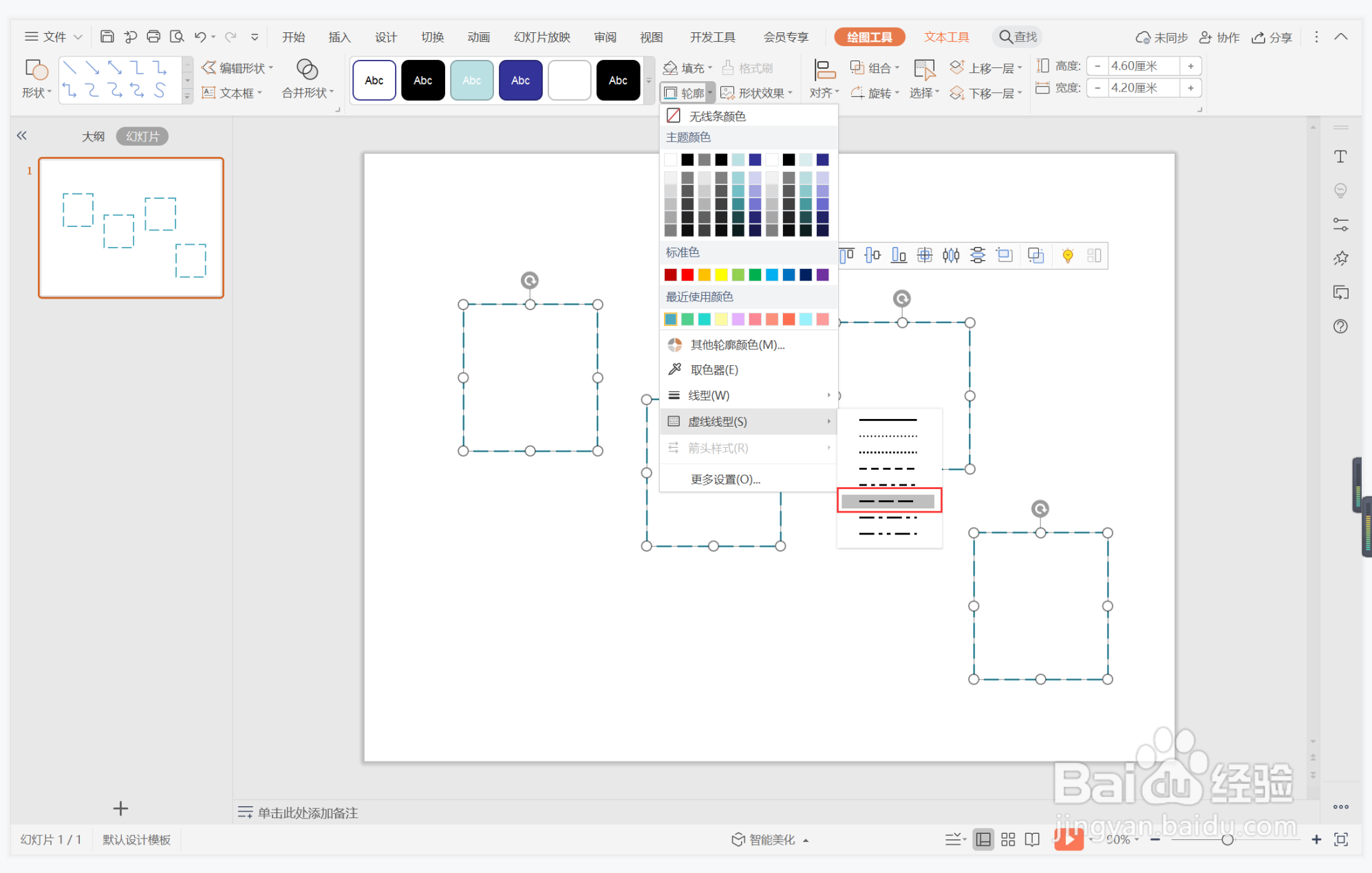Click 其他轮廓颜色(M)... option
The width and height of the screenshot is (1372, 873).
tap(737, 345)
